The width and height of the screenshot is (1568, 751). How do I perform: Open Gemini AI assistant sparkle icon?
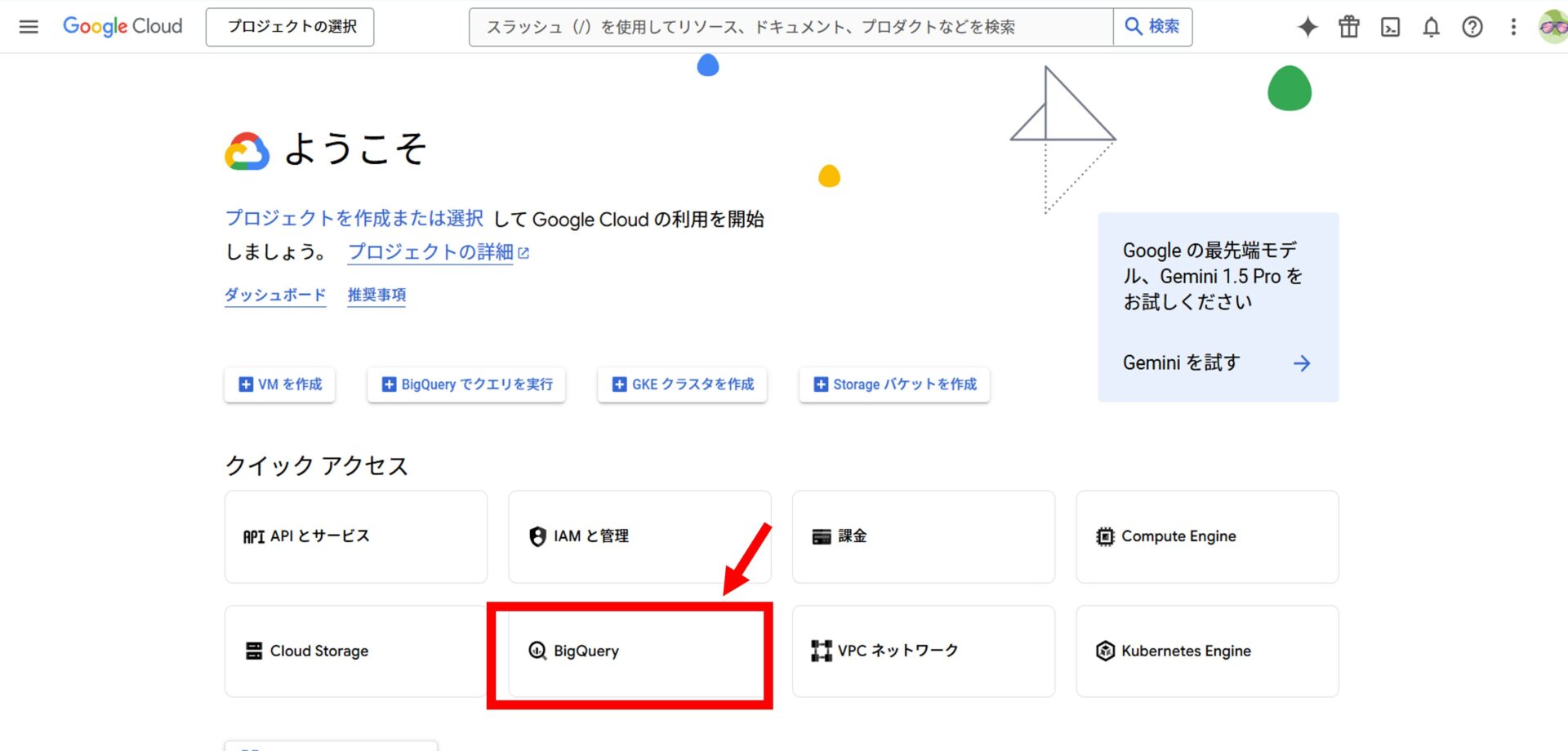click(1307, 27)
